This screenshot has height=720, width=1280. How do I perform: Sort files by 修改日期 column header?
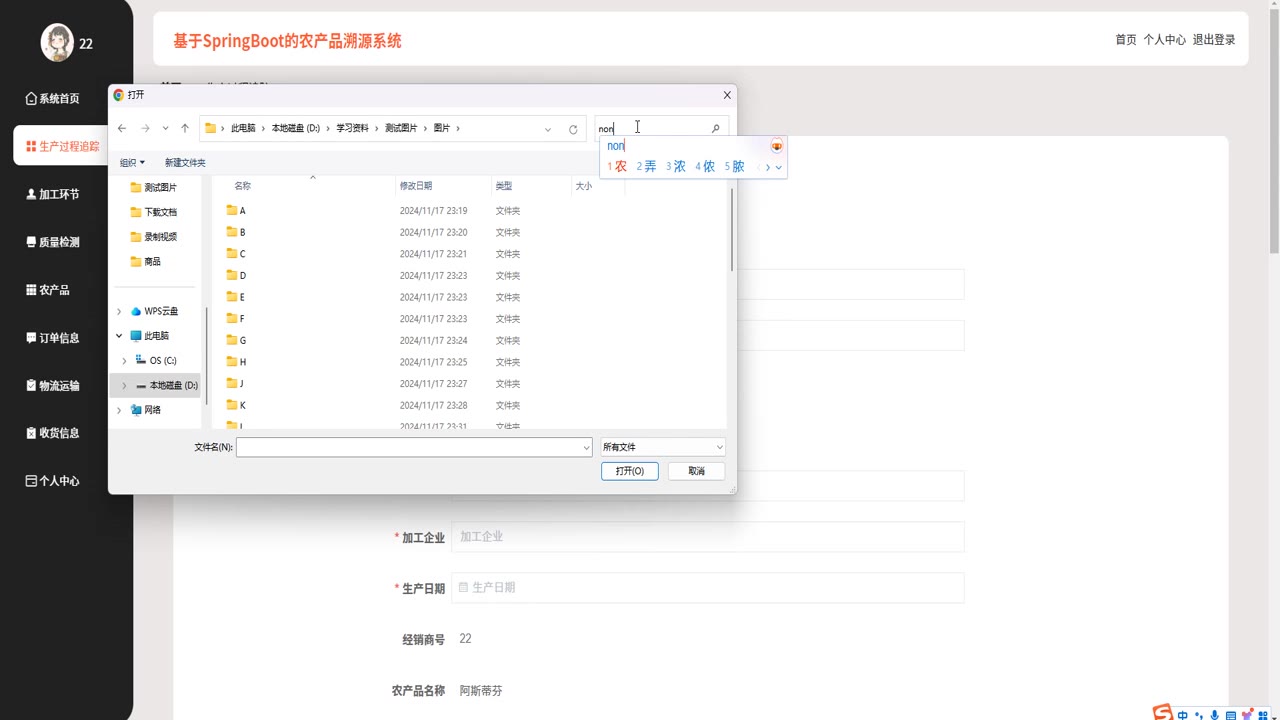coord(416,186)
